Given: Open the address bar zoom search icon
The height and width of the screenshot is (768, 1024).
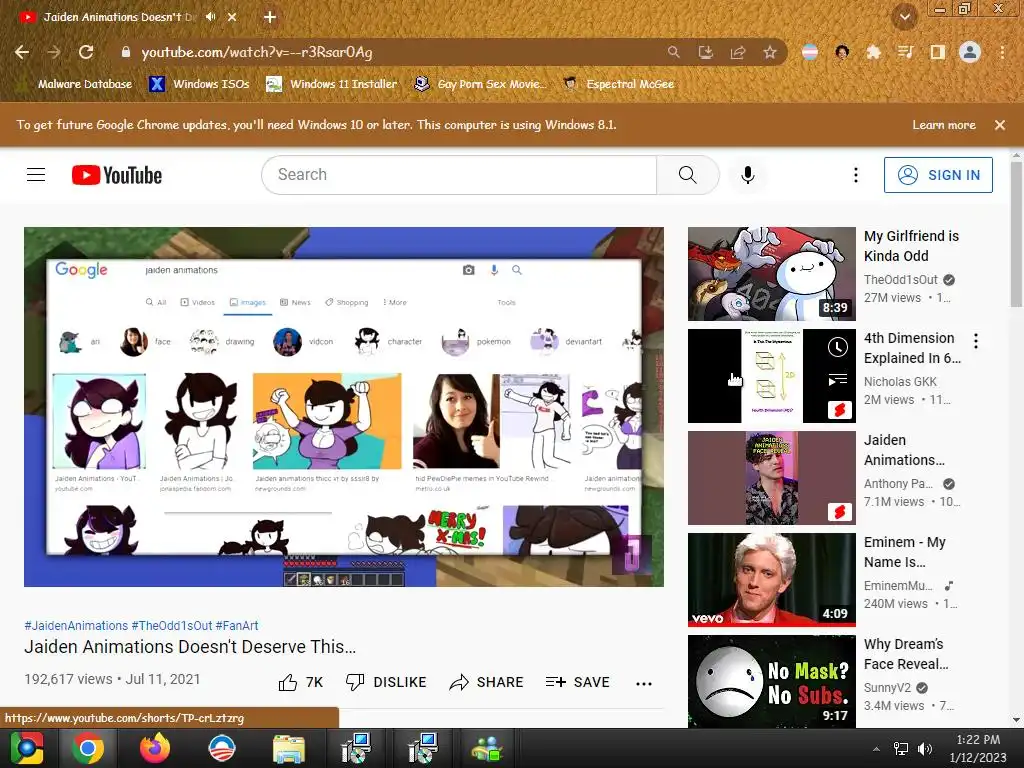Looking at the screenshot, I should point(673,52).
